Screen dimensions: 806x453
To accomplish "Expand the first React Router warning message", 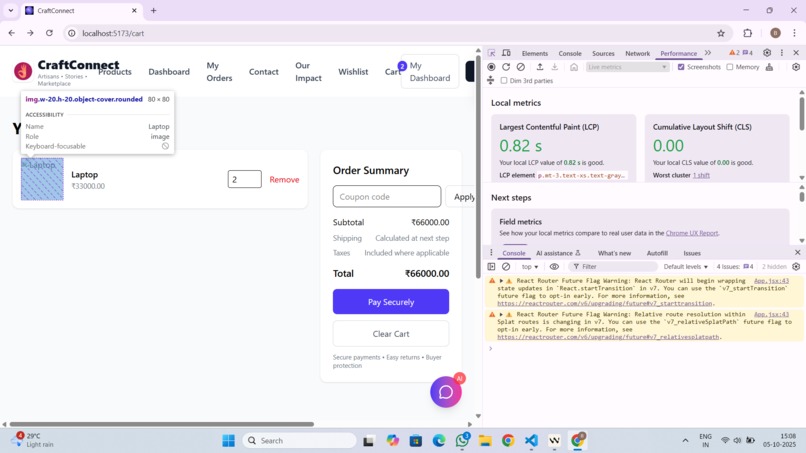I will click(501, 281).
